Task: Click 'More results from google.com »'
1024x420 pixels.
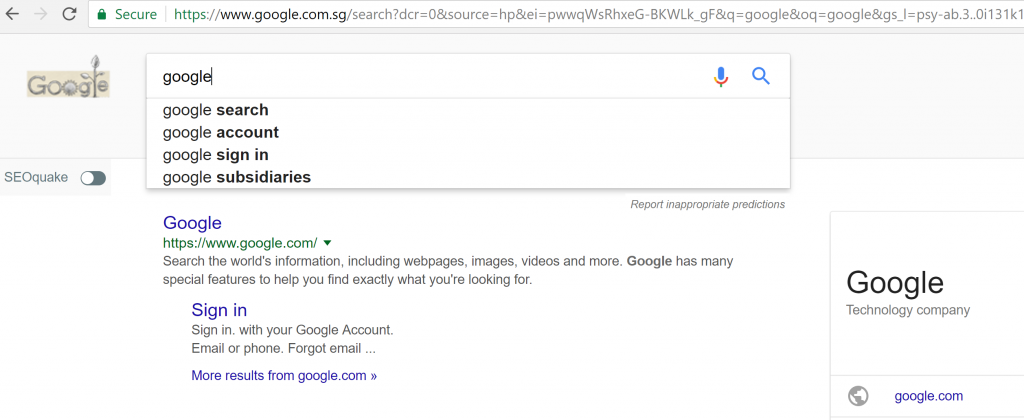Action: [284, 376]
